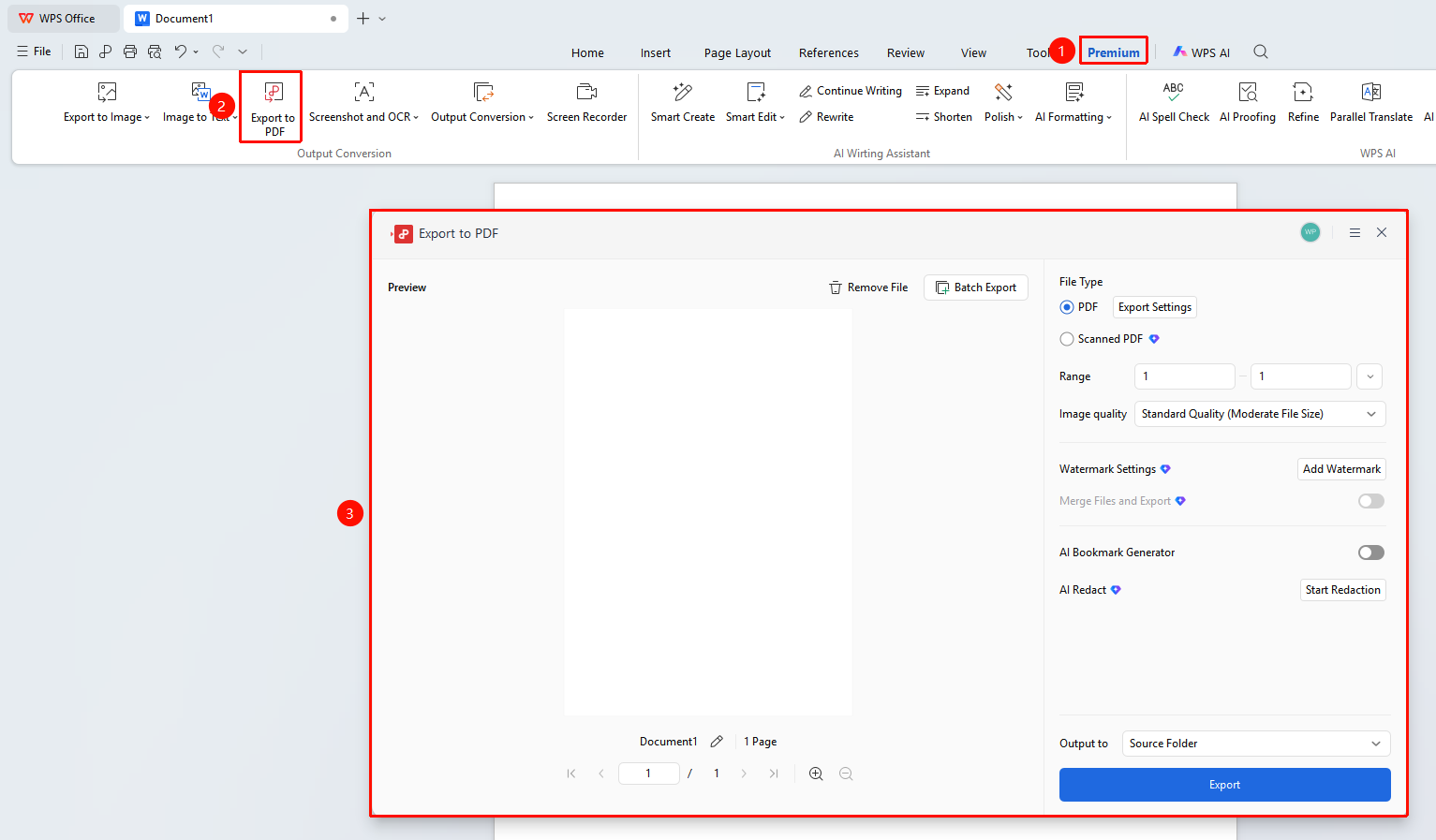Screen dimensions: 1436x840
Task: Select the Scanned PDF radio option
Action: pos(1067,339)
